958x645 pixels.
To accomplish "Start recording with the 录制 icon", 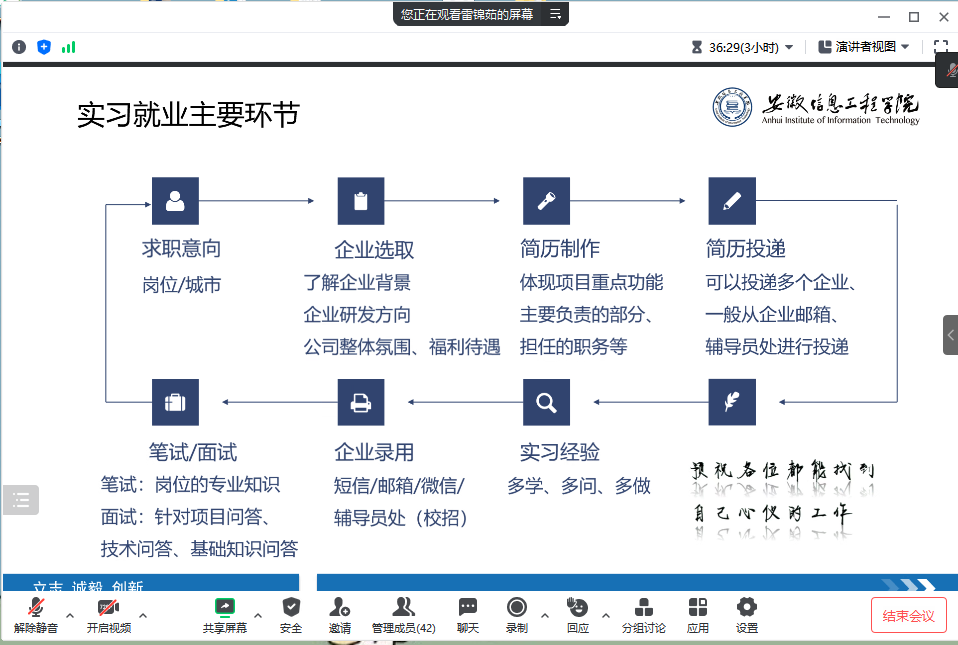I will (x=516, y=612).
